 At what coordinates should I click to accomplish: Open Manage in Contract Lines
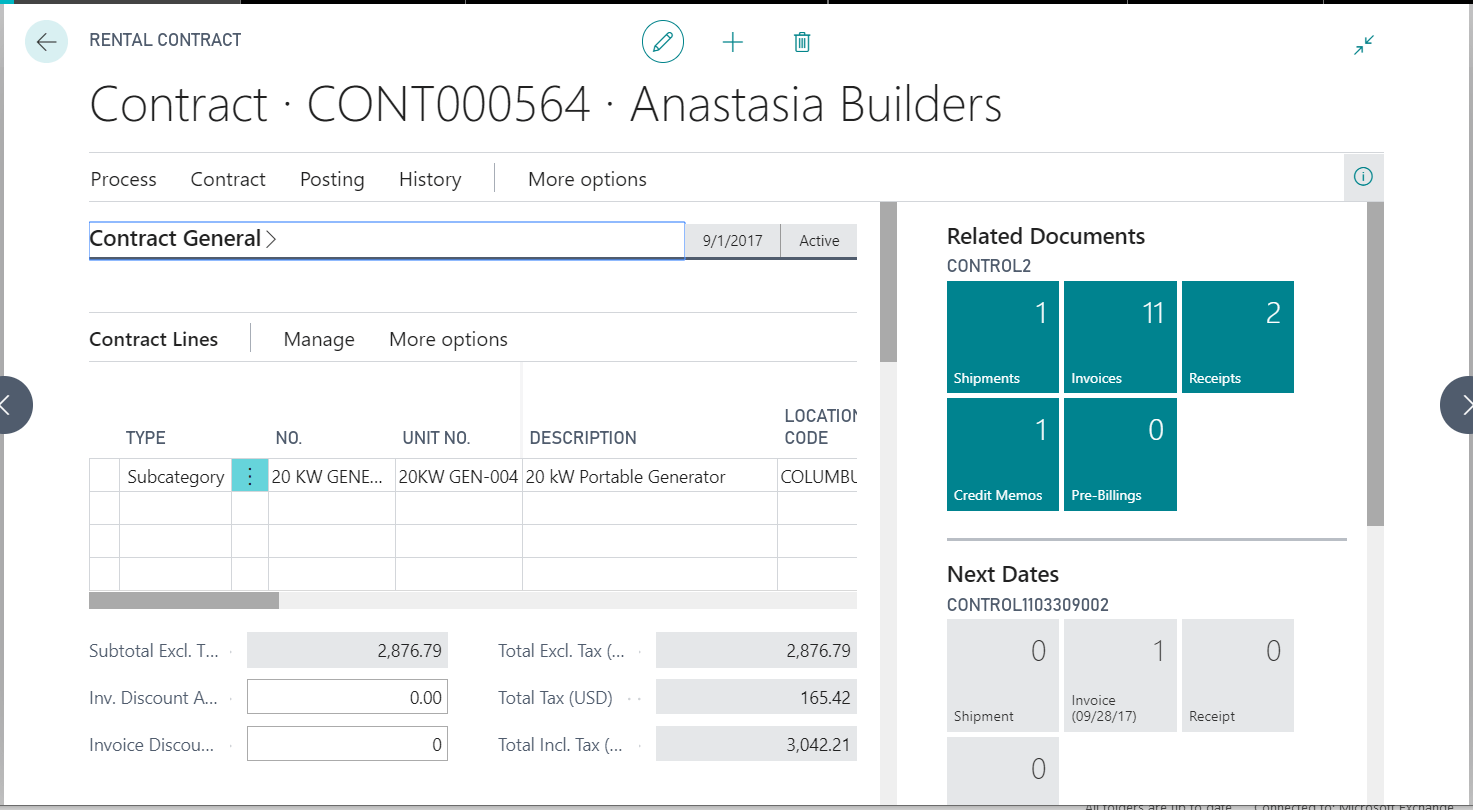click(x=319, y=339)
